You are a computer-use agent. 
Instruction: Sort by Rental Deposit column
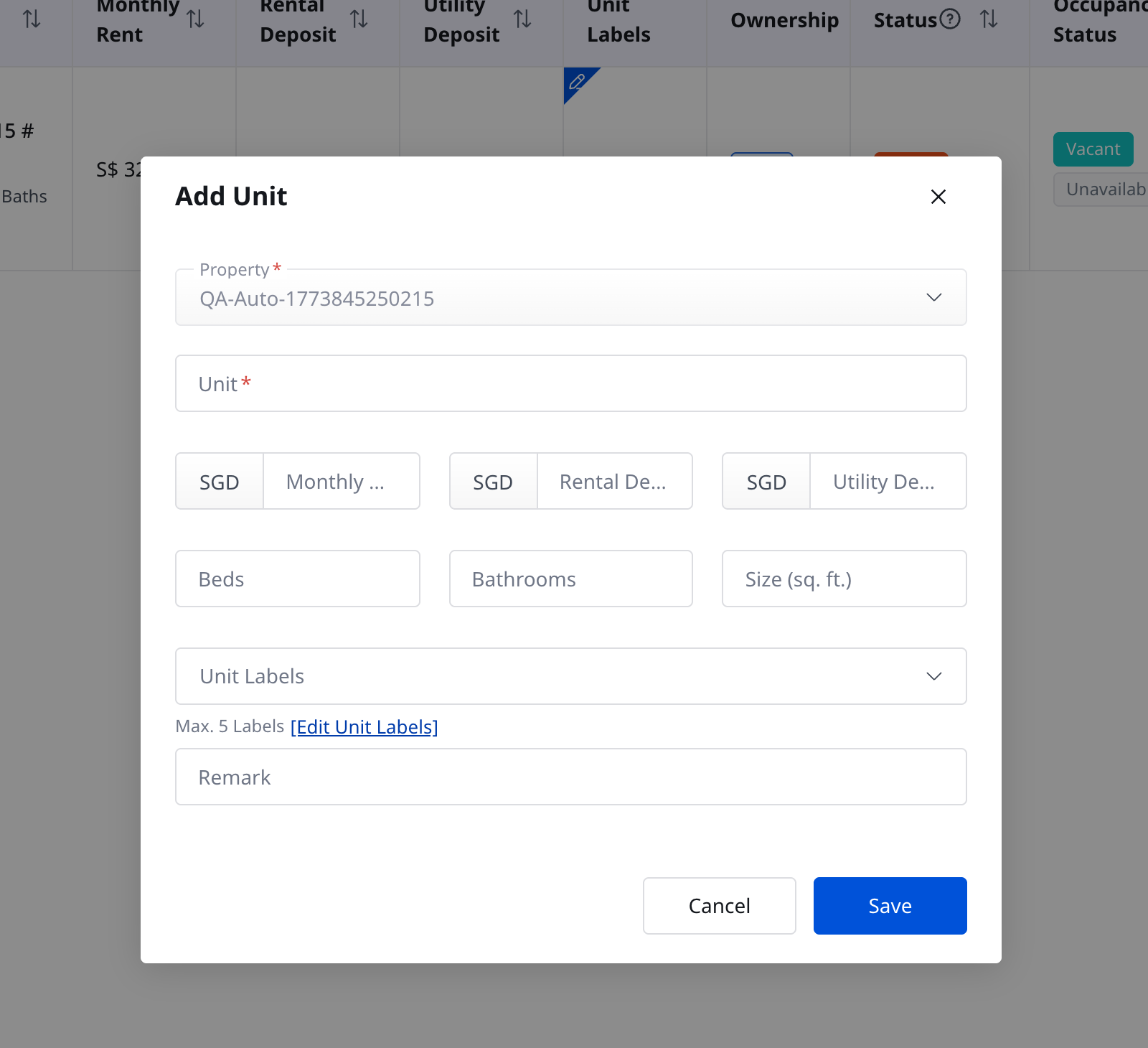click(359, 19)
